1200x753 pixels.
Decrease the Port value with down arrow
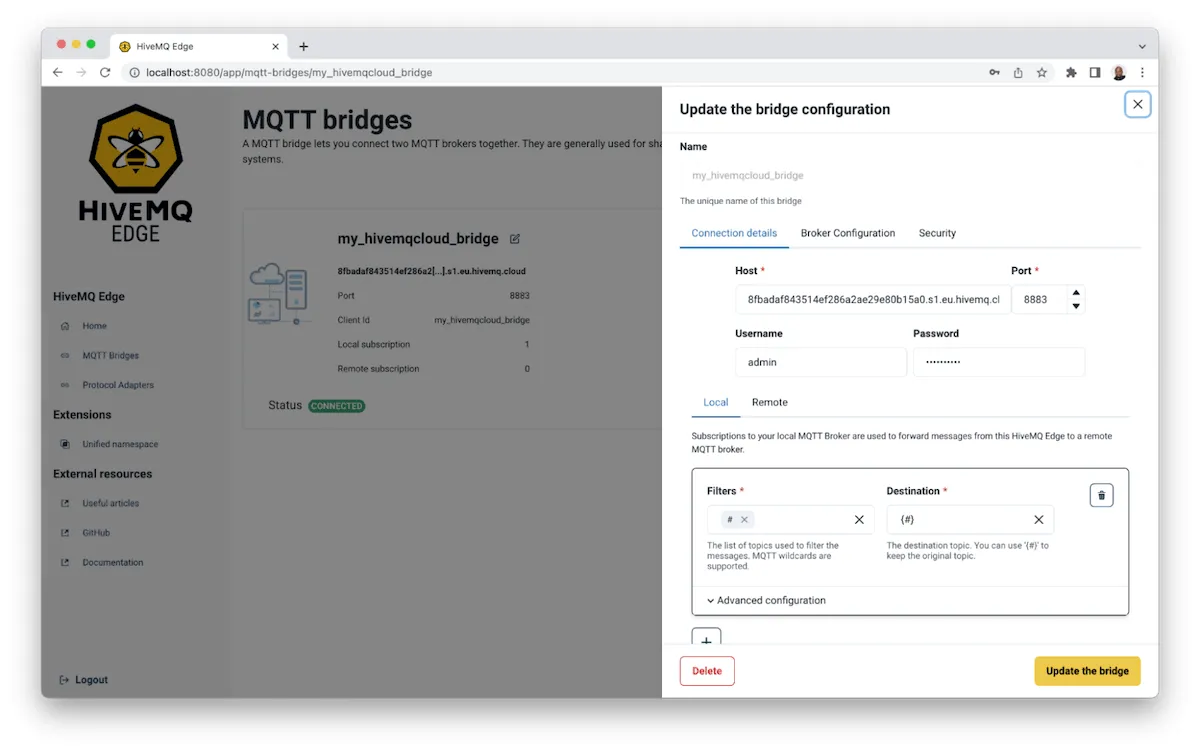pyautogui.click(x=1076, y=306)
